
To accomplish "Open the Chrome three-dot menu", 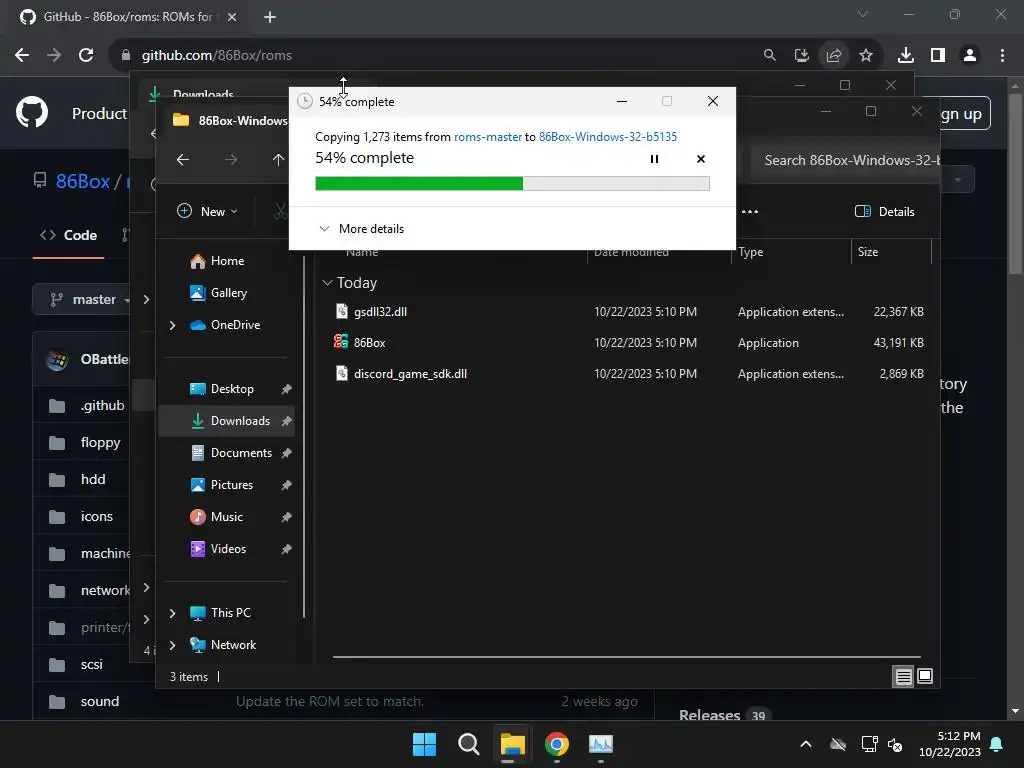I will coord(1002,56).
